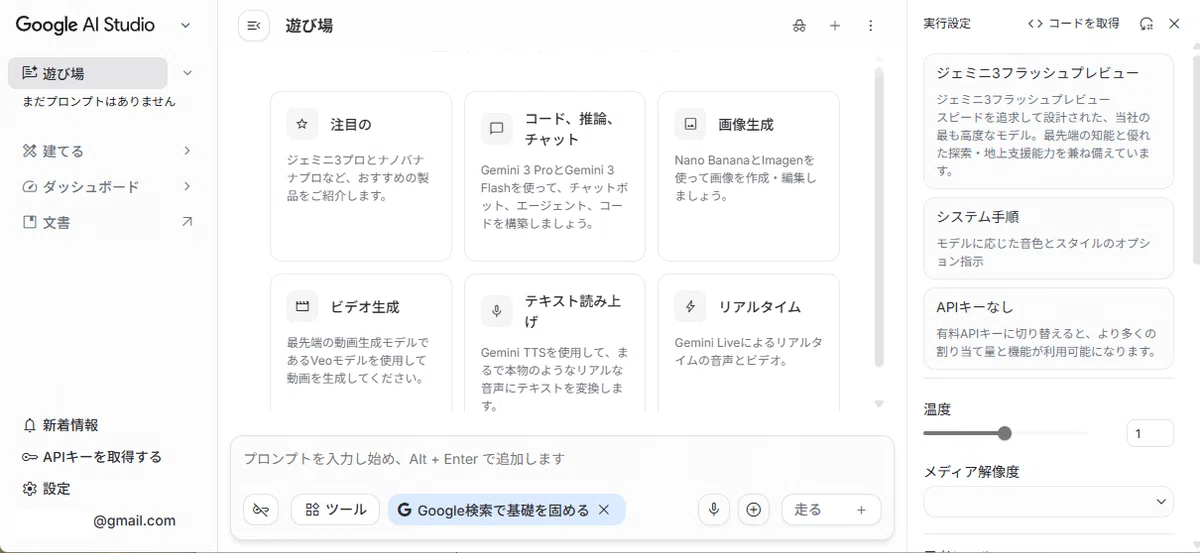
Task: Click the key icon beside APIキーを取得する
Action: click(30, 457)
